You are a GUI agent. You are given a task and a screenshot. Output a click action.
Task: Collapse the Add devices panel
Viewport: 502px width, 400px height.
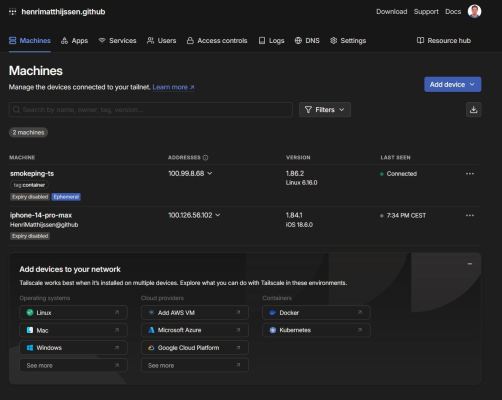[470, 264]
